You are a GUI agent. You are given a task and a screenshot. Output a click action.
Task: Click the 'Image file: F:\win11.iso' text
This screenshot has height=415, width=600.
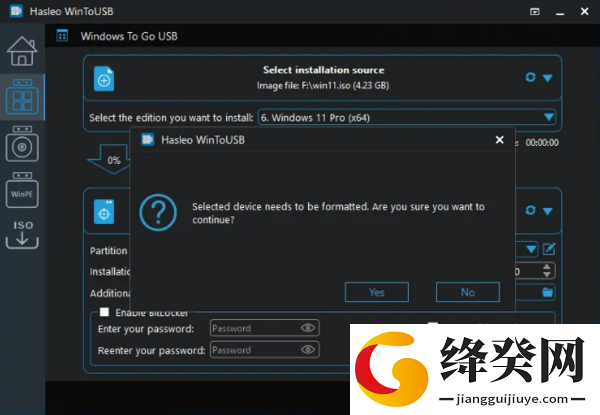pos(323,85)
